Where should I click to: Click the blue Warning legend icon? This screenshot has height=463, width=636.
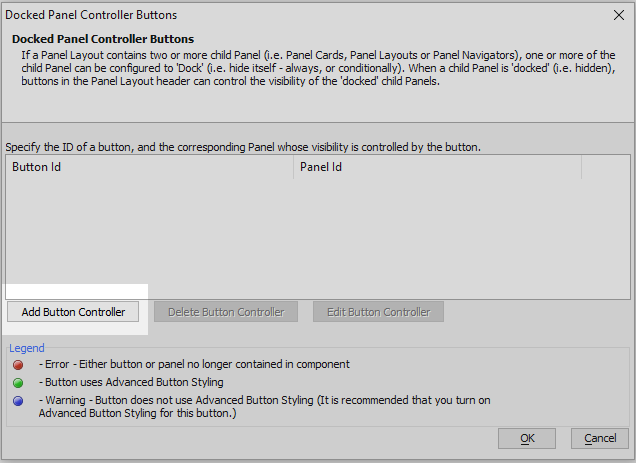(x=18, y=401)
